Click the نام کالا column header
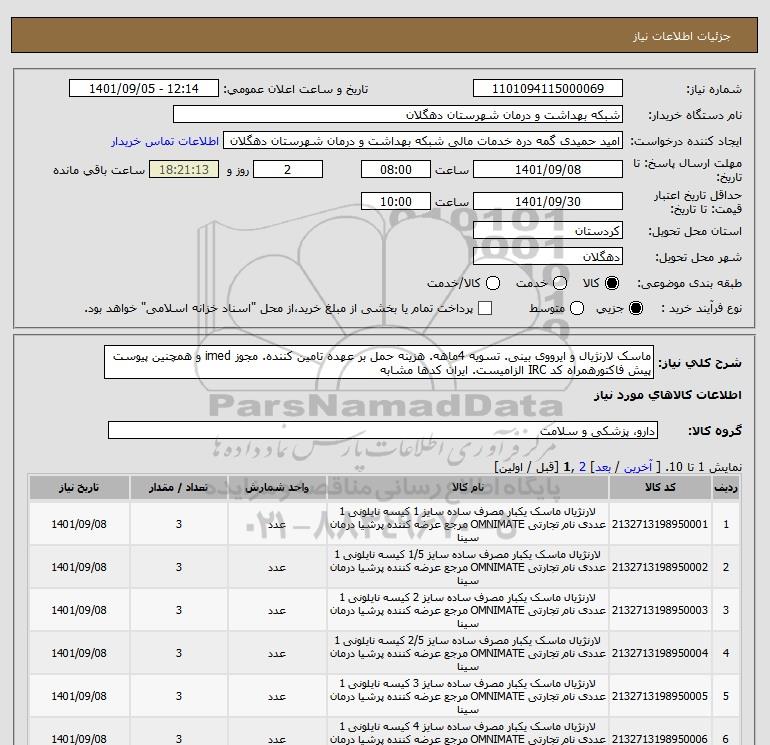 coord(468,487)
